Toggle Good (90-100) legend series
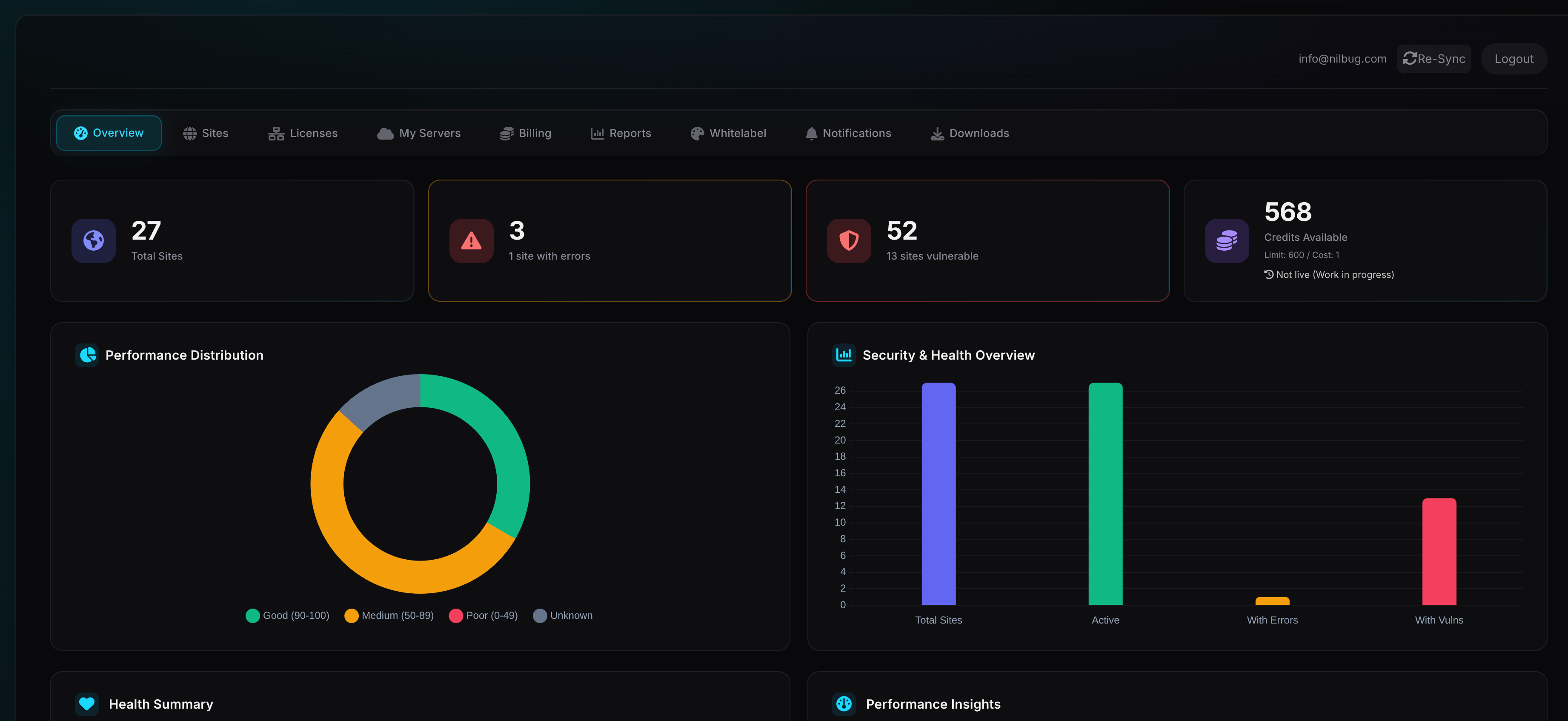Viewport: 1568px width, 721px height. coord(287,616)
